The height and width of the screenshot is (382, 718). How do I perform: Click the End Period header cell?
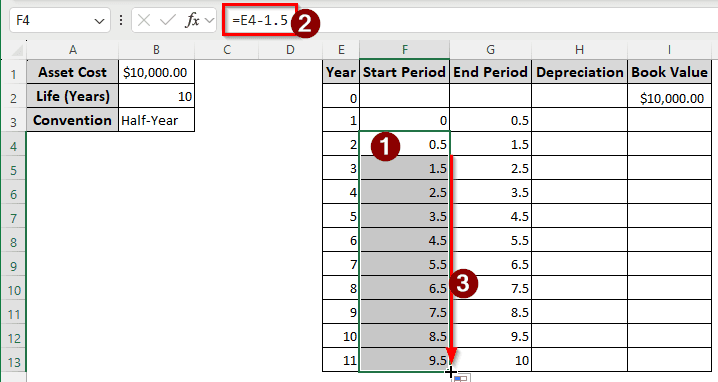(490, 72)
